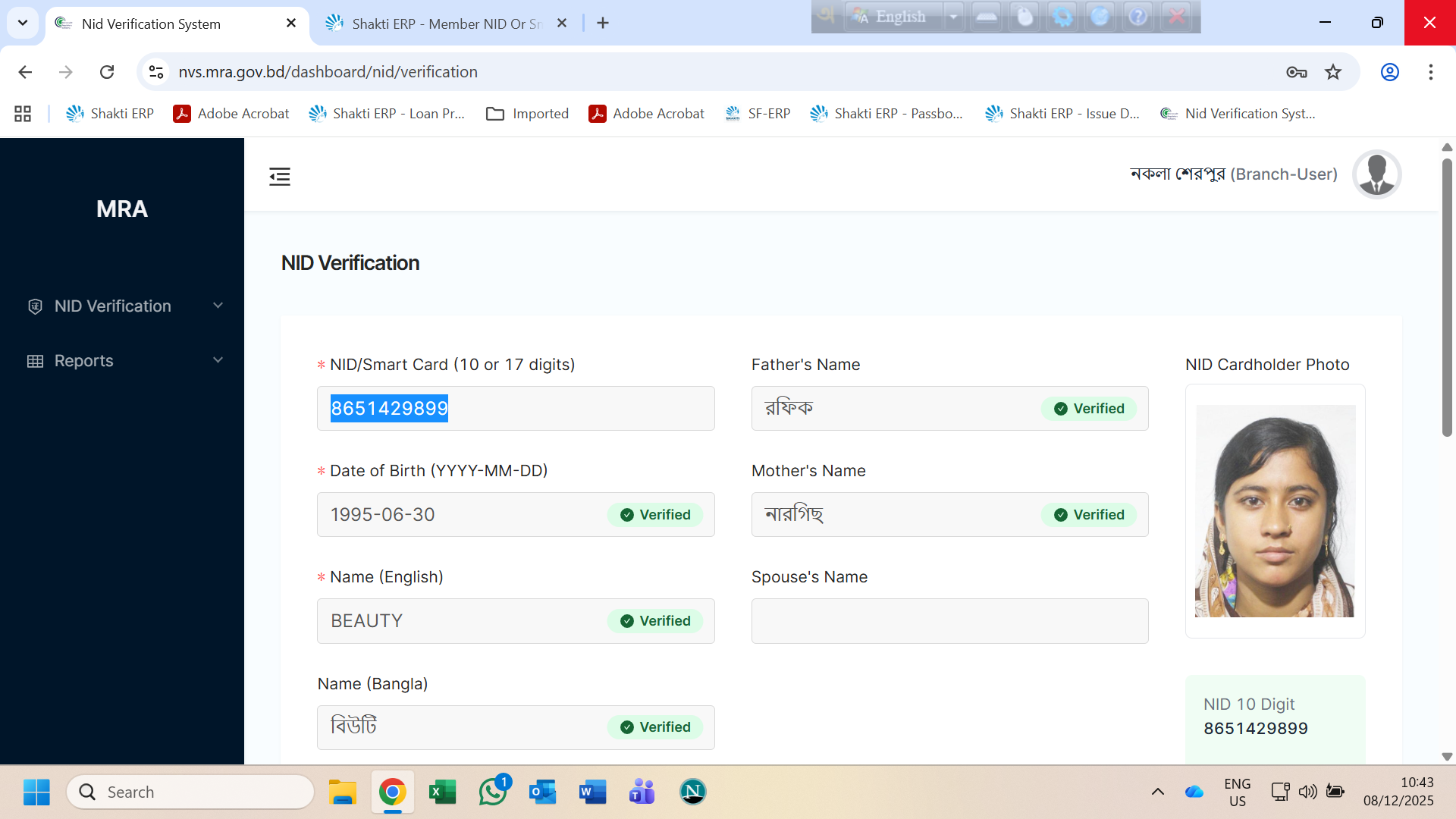The image size is (1456, 819).
Task: Reload the page
Action: click(107, 72)
